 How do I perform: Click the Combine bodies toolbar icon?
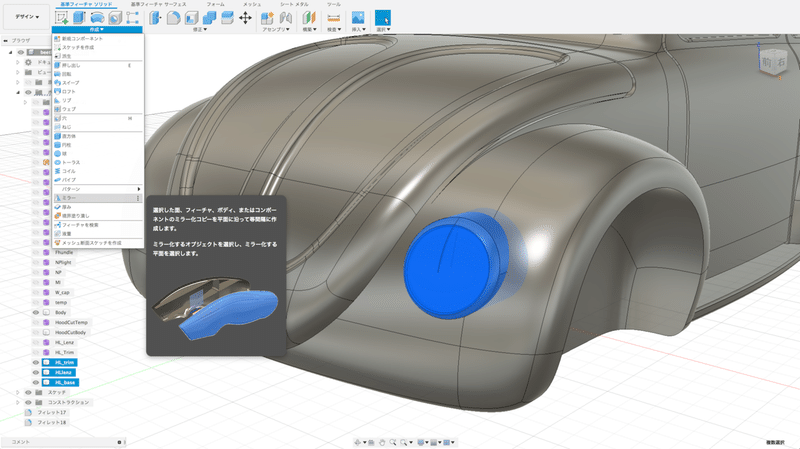[209, 18]
